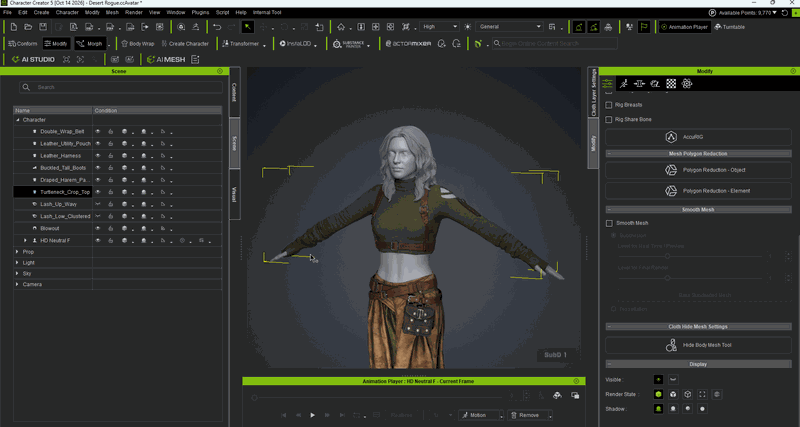Open the High quality dropdown

pyautogui.click(x=440, y=27)
